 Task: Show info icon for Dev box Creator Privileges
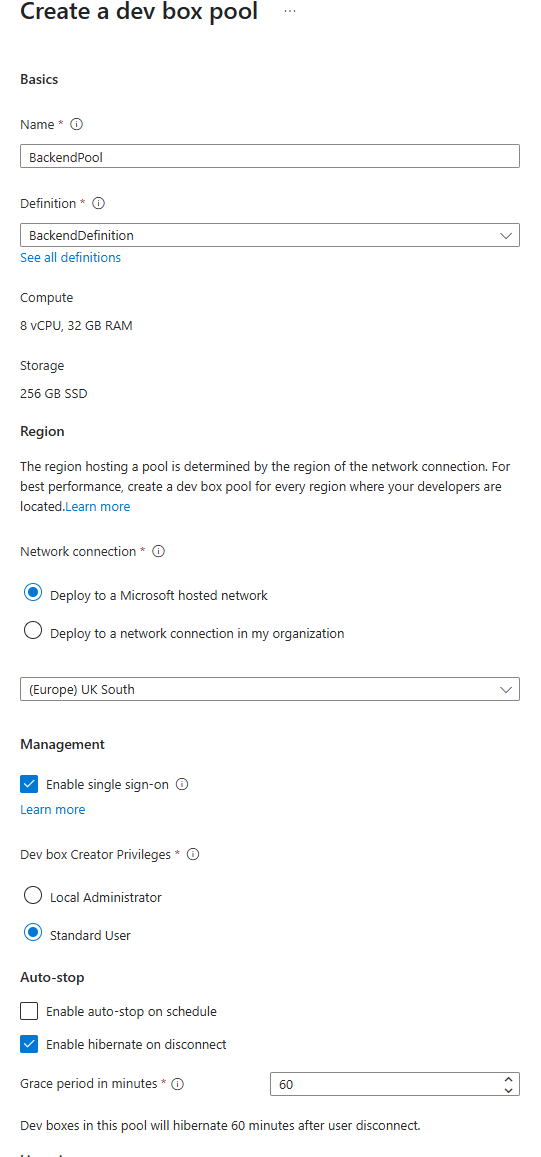pyautogui.click(x=193, y=854)
